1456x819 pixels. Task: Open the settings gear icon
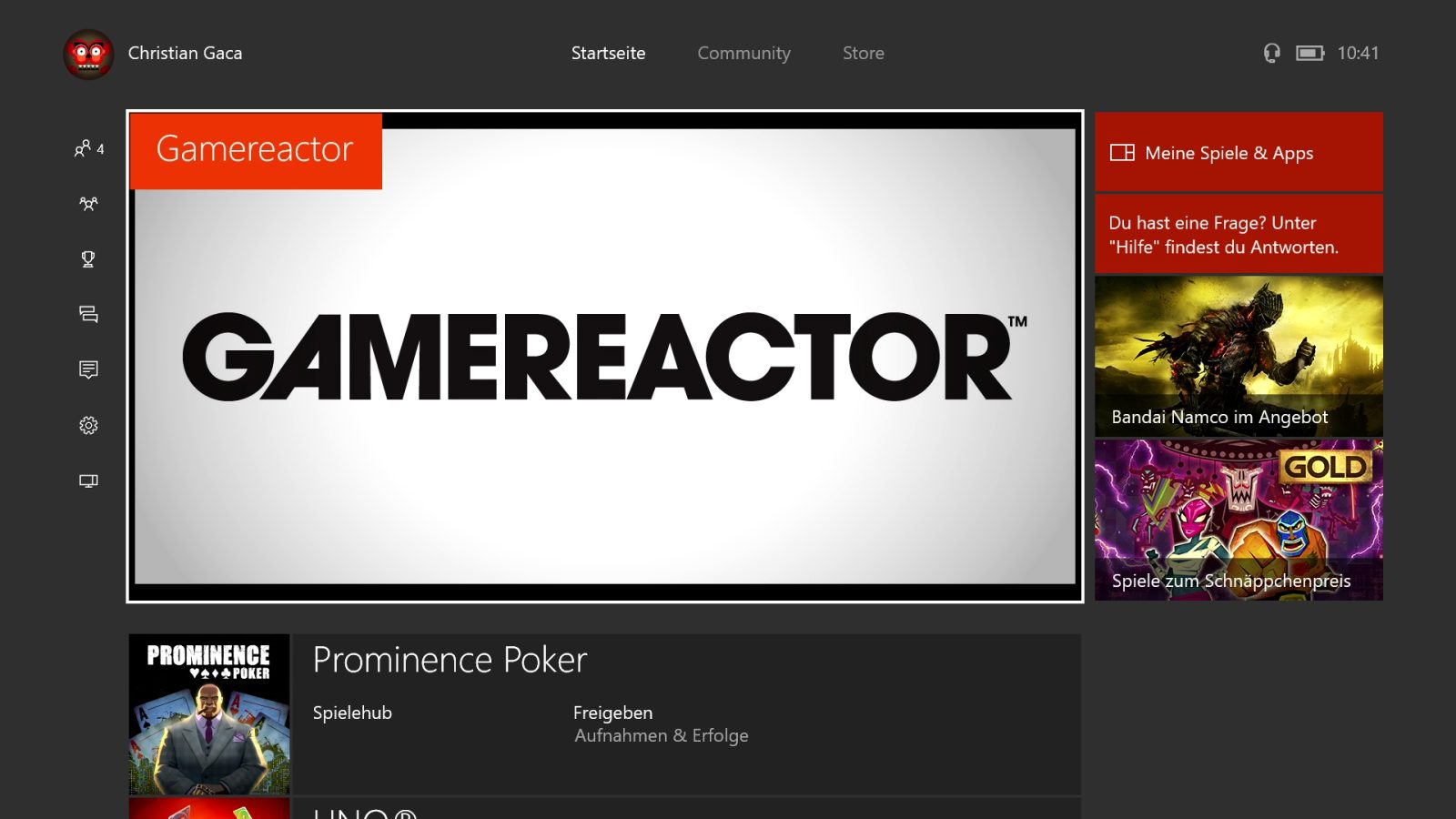point(88,425)
